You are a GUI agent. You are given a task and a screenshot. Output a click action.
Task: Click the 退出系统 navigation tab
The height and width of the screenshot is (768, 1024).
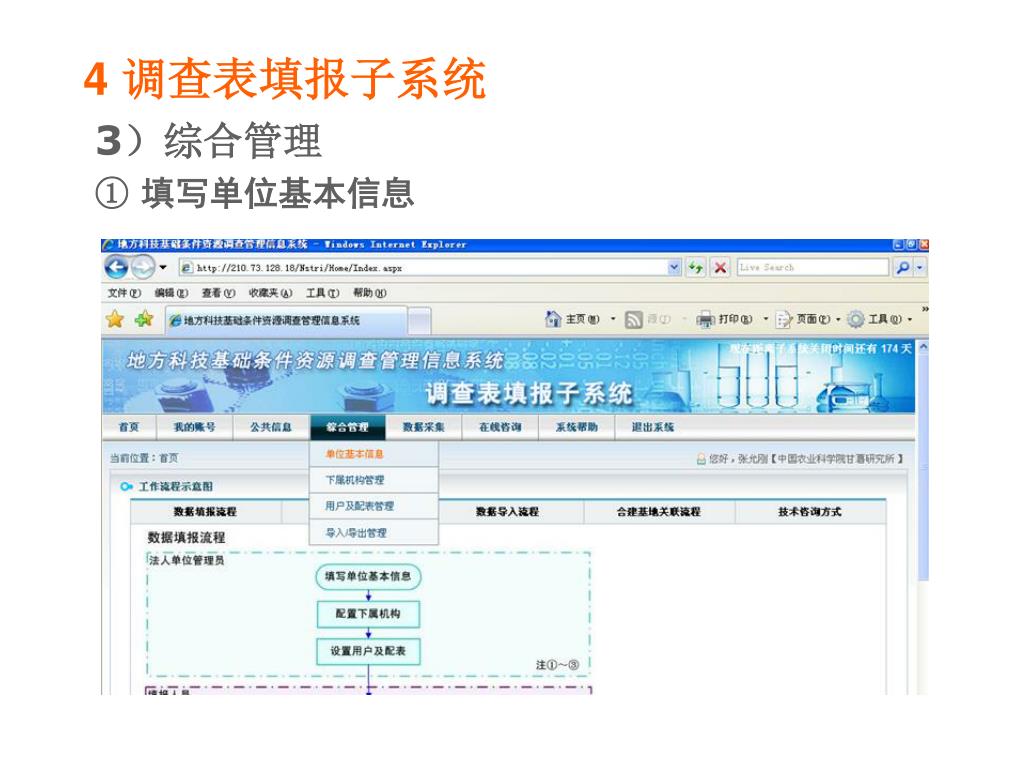[652, 427]
